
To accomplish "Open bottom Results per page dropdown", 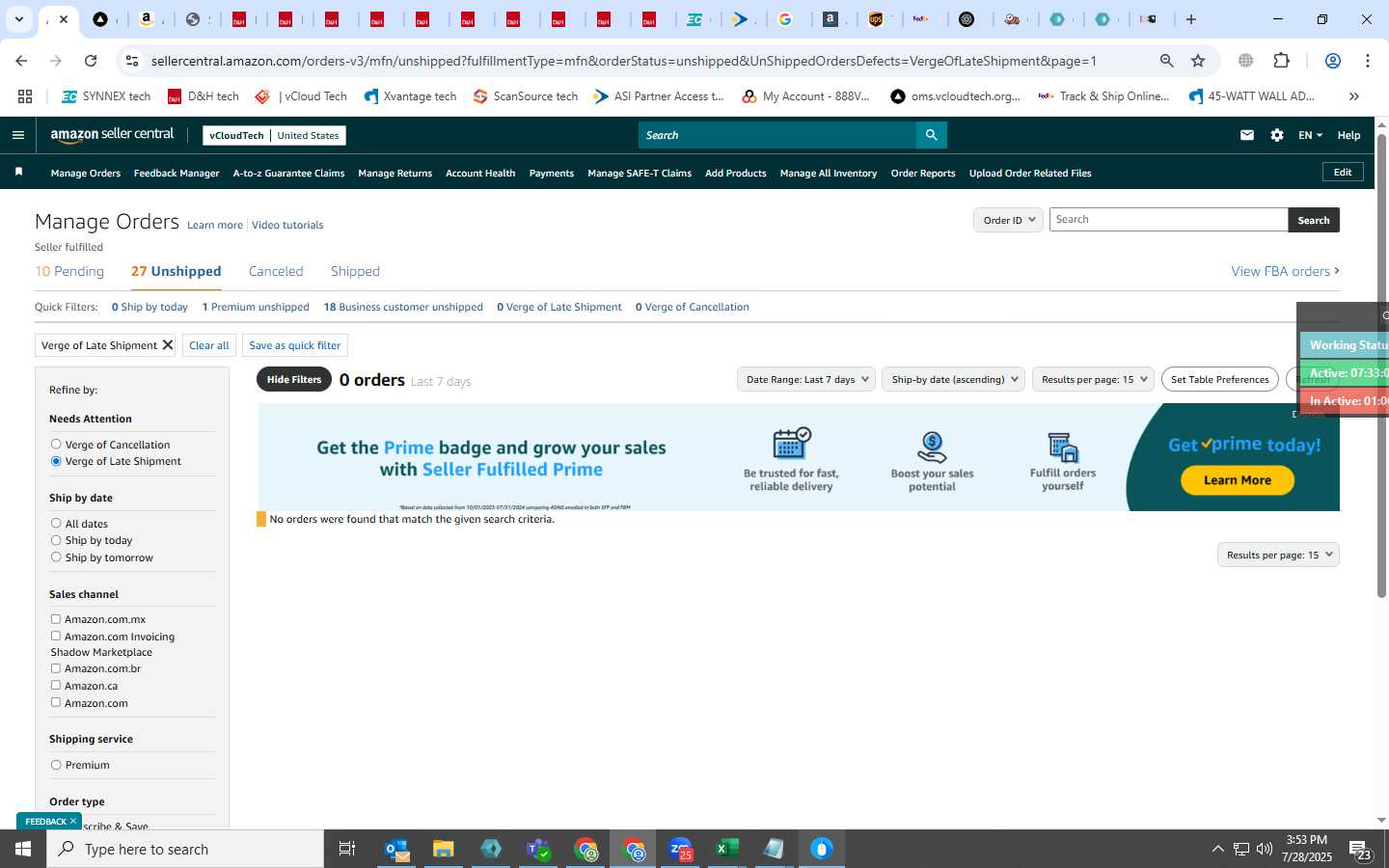I will pos(1278,555).
